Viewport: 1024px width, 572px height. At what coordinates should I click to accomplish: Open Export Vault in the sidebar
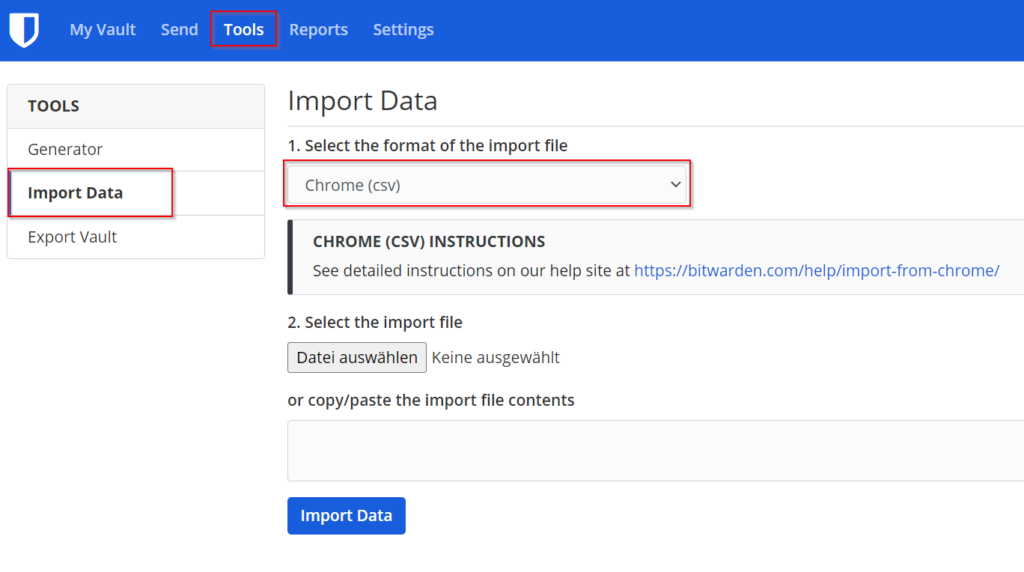click(72, 237)
